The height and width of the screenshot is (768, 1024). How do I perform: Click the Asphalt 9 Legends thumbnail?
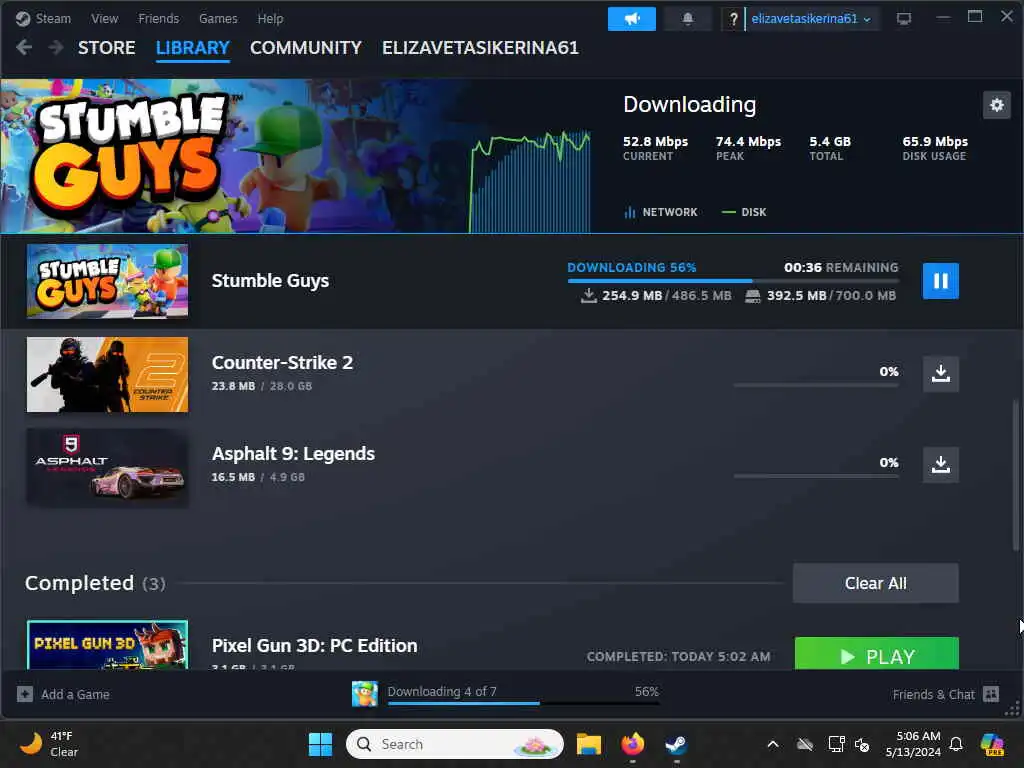coord(107,466)
